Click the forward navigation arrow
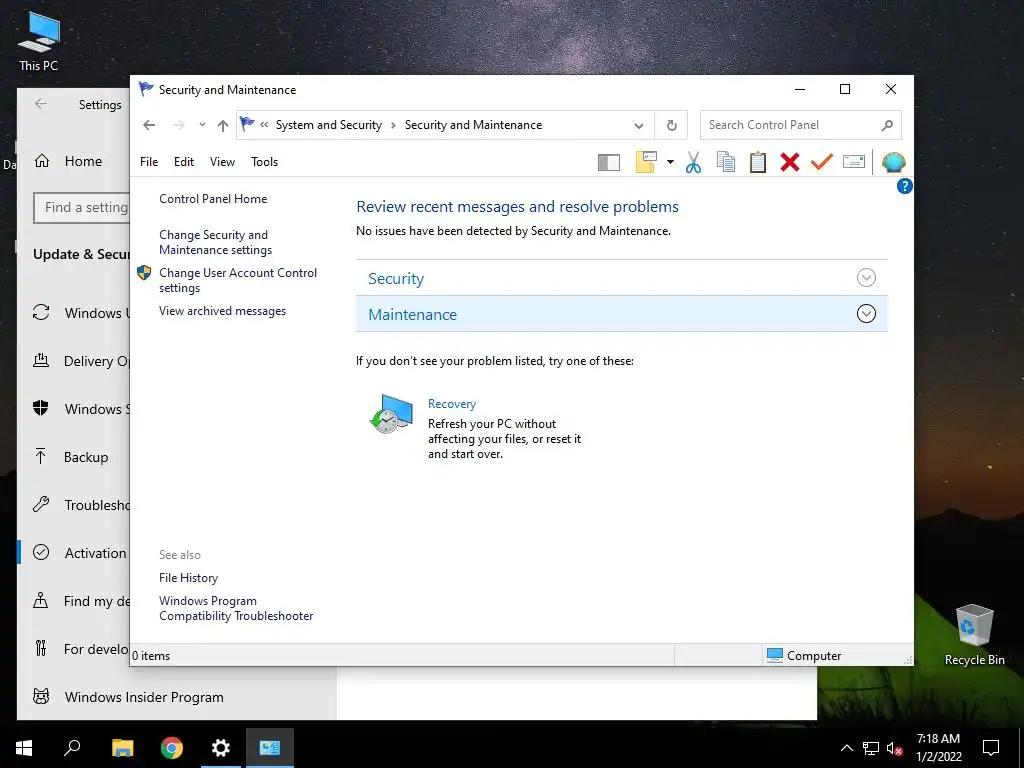This screenshot has width=1024, height=768. coord(179,125)
